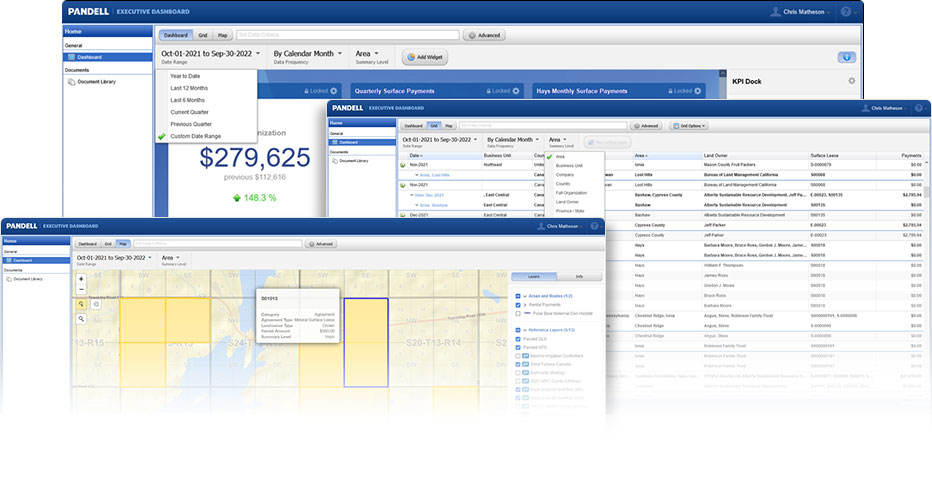Open the Date Range dropdown in the grid window
Viewport: 932px width, 487px height.
pyautogui.click(x=440, y=140)
